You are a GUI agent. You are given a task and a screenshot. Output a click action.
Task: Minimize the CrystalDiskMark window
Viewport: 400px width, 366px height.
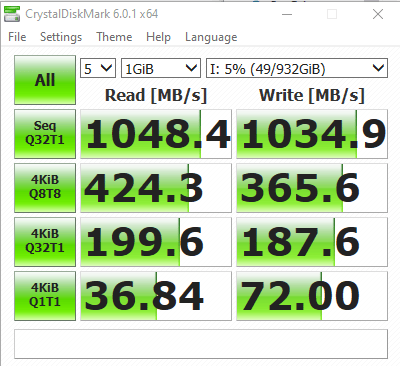pyautogui.click(x=287, y=14)
